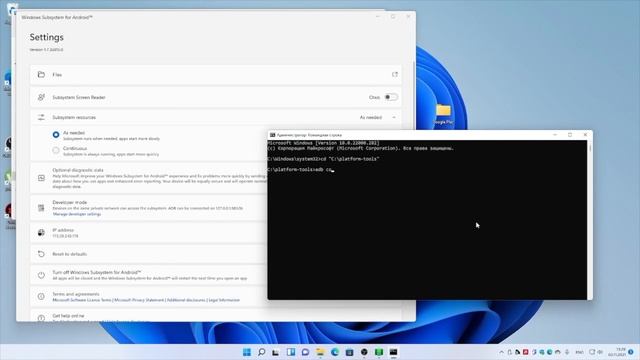This screenshot has width=640, height=360.
Task: Select the As needed radio button
Action: click(x=56, y=135)
